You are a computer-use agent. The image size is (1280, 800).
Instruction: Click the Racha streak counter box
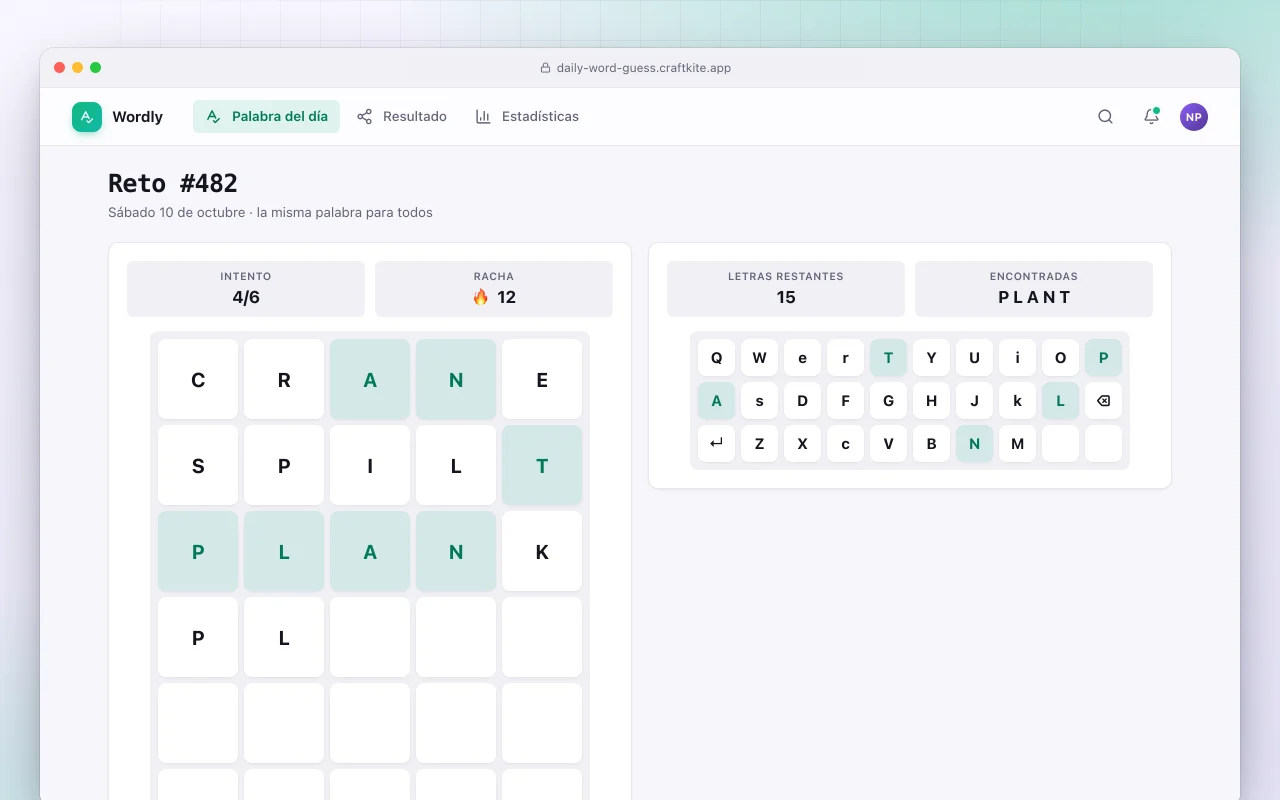click(494, 289)
